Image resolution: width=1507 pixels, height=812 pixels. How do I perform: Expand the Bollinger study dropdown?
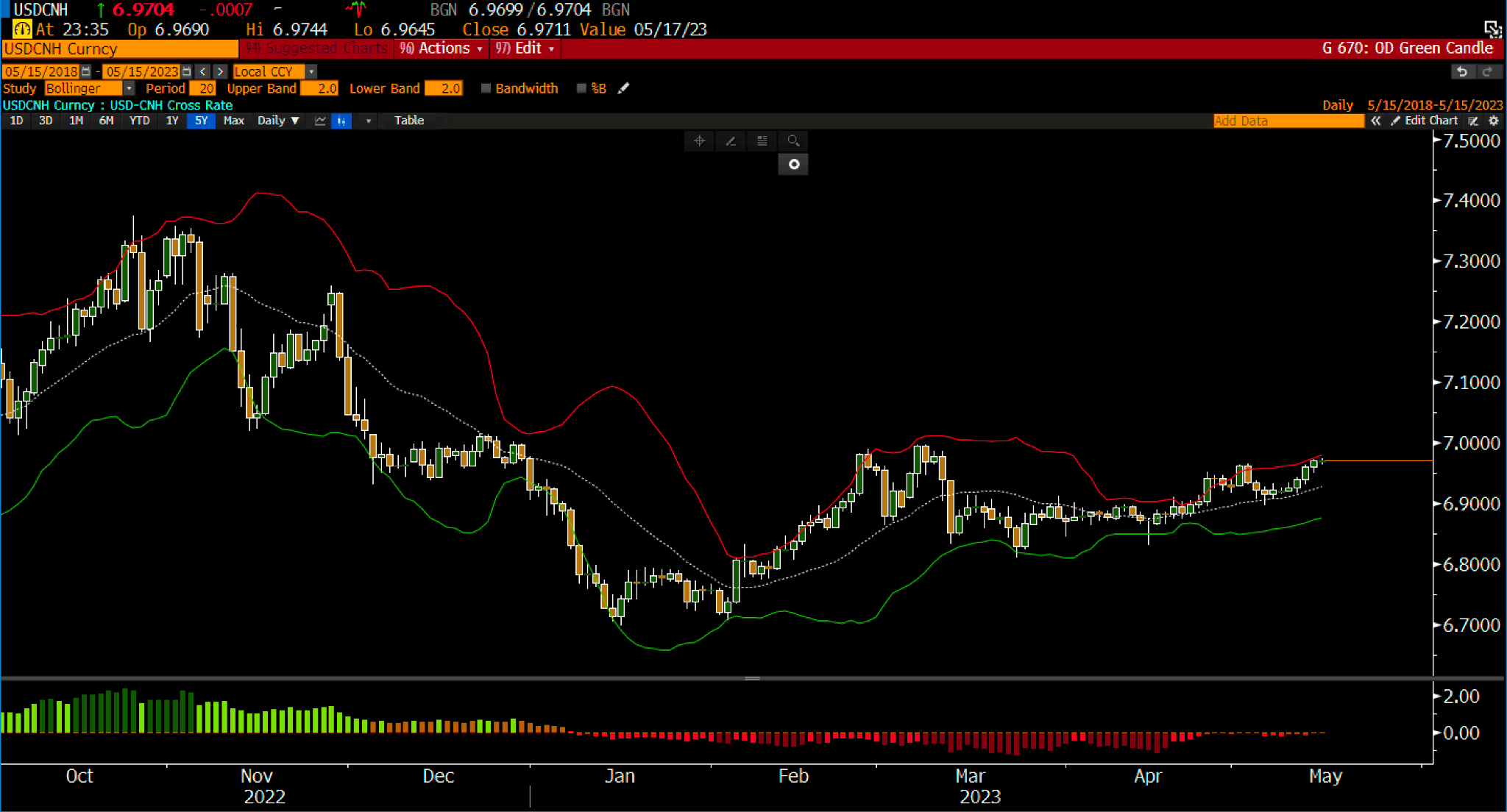129,88
